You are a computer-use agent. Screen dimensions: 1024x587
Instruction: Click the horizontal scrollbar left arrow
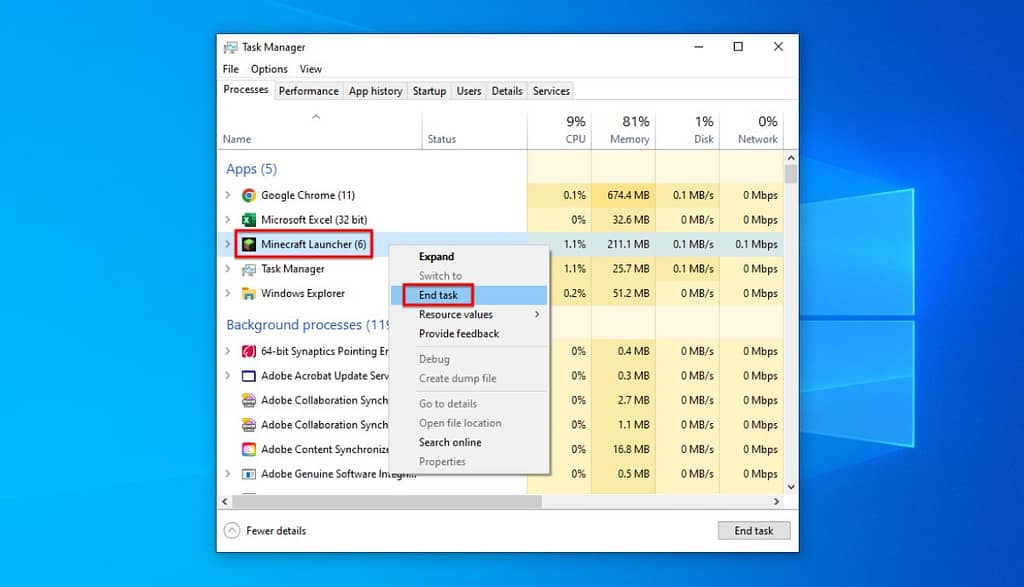(x=225, y=501)
